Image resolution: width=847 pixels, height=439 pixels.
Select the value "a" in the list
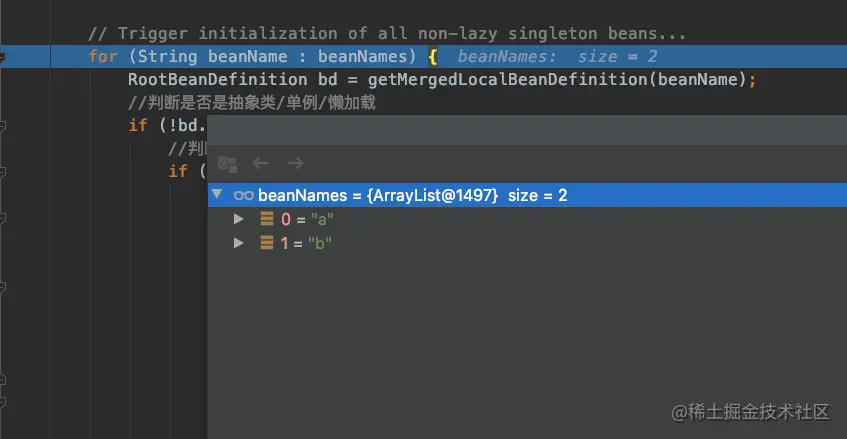coord(322,219)
